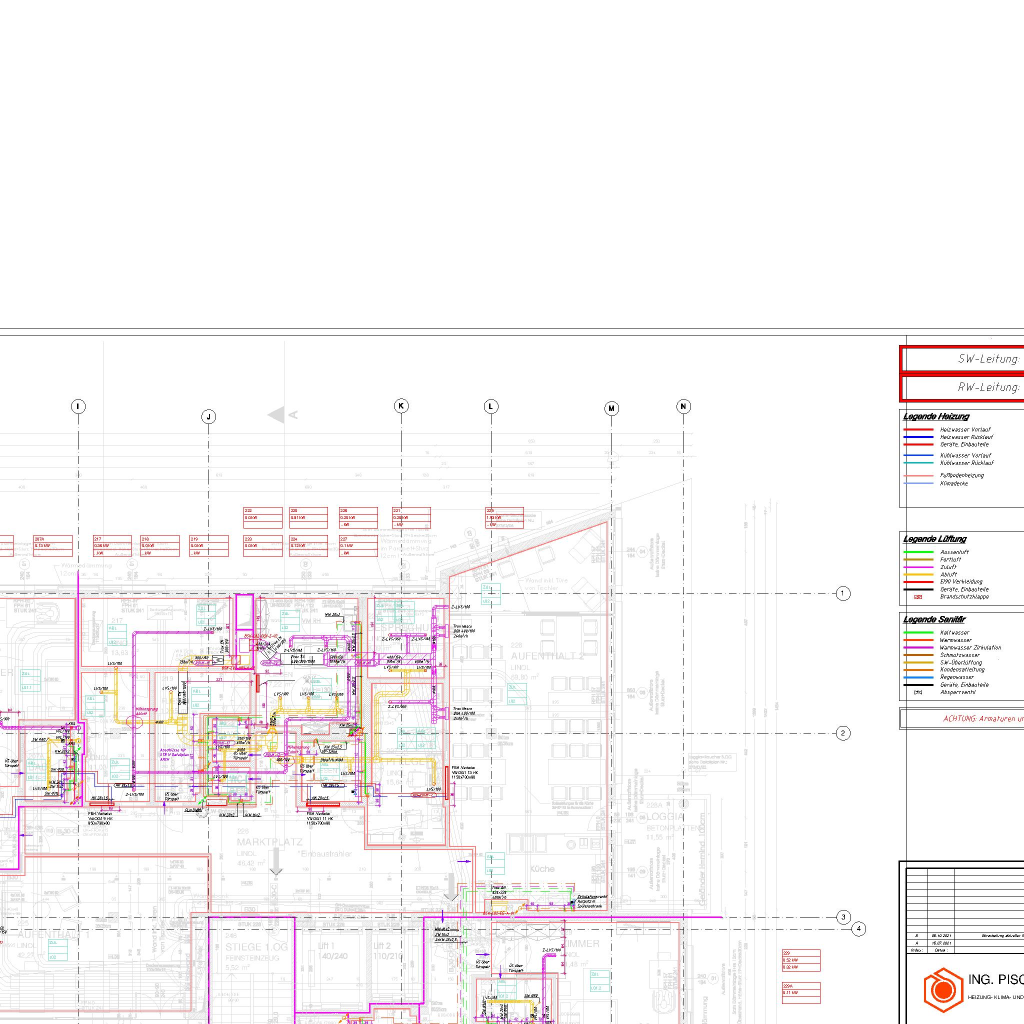Viewport: 1024px width, 1024px height.
Task: Click the magenta Zuluft legend line
Action: [x=917, y=567]
